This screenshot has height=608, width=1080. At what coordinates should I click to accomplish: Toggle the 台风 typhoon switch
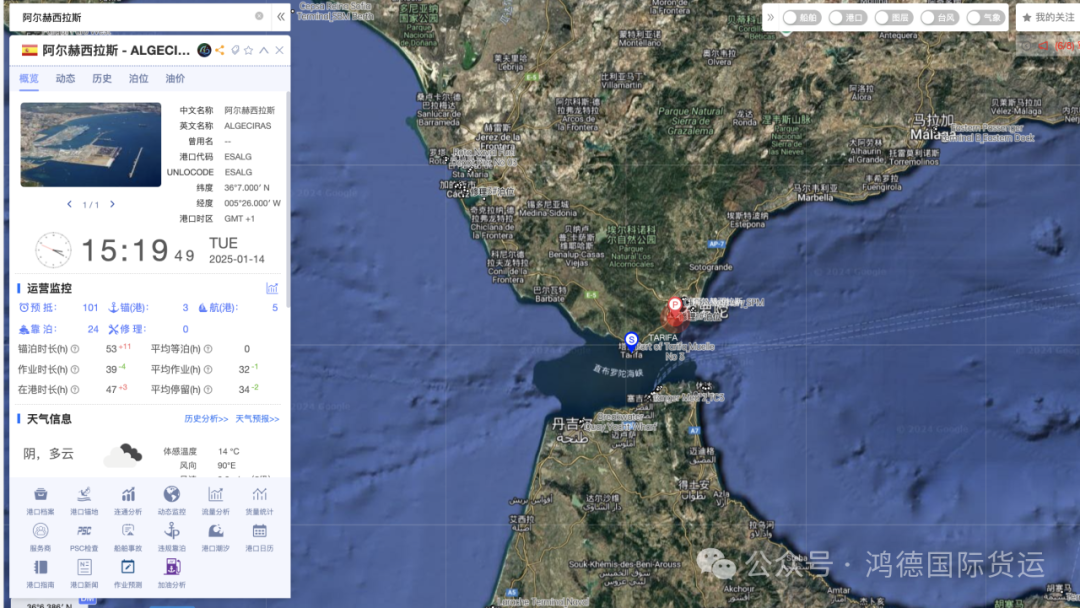point(939,18)
